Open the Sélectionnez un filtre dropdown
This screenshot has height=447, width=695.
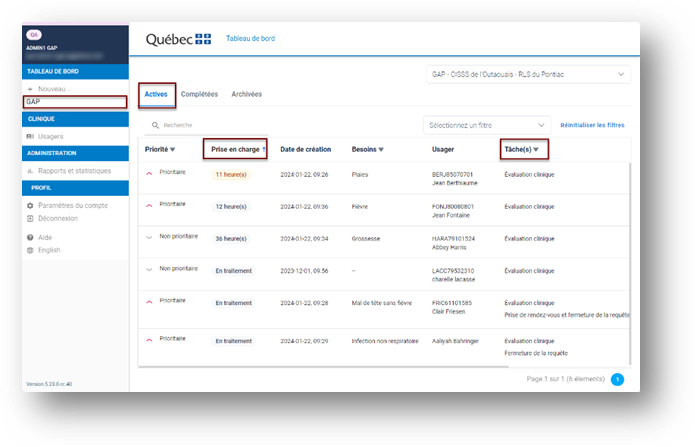[x=487, y=125]
